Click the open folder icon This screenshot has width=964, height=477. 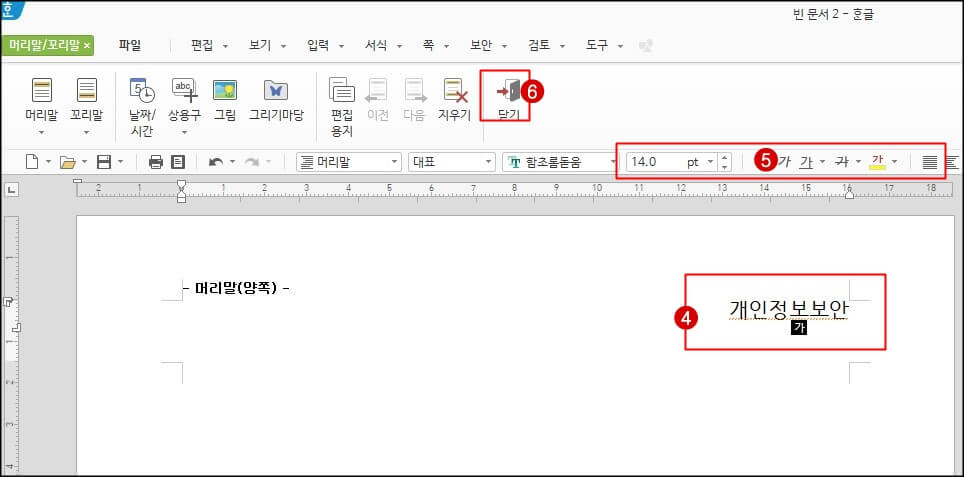pyautogui.click(x=67, y=162)
